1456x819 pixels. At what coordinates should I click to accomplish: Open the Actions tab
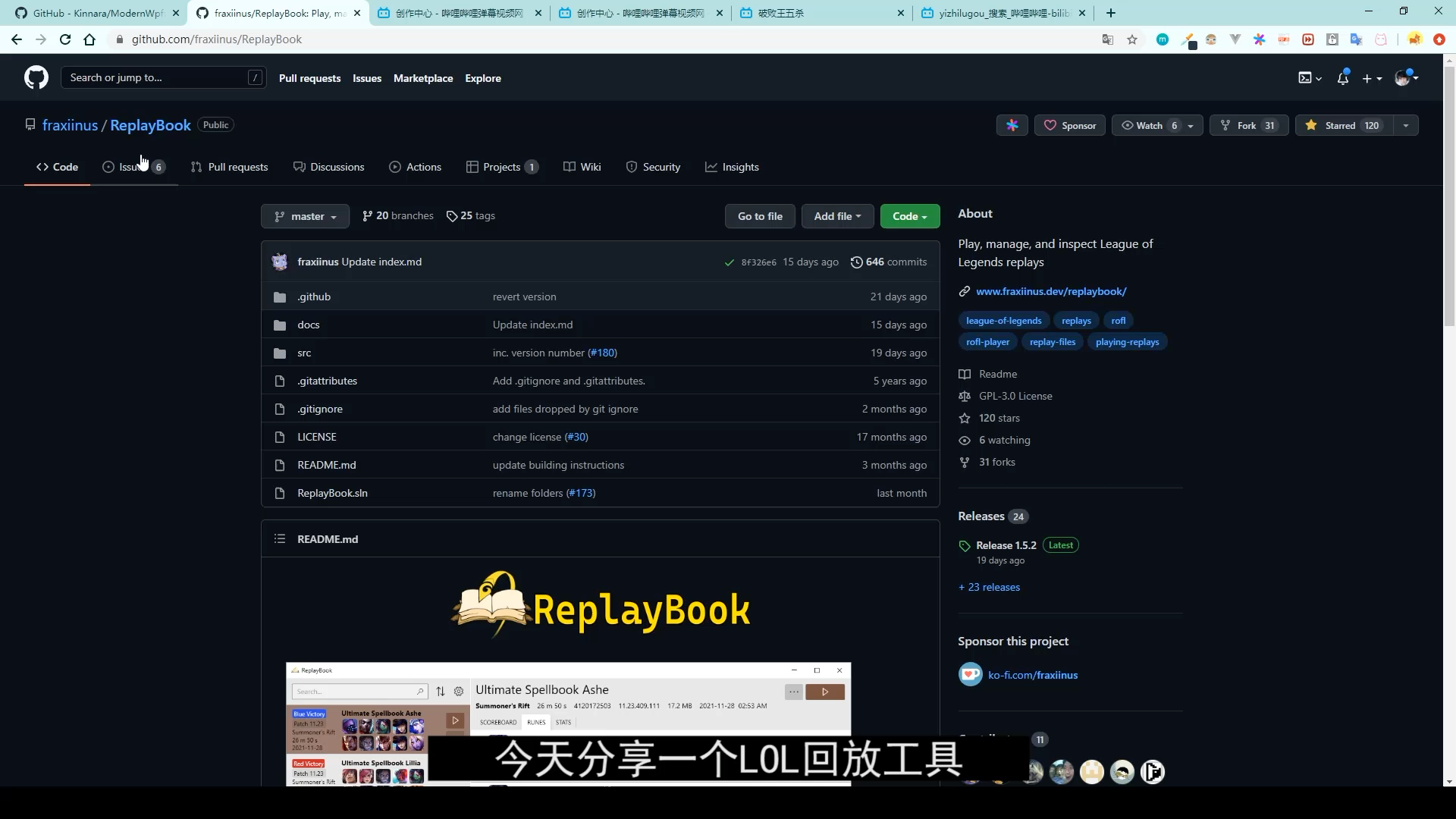415,167
